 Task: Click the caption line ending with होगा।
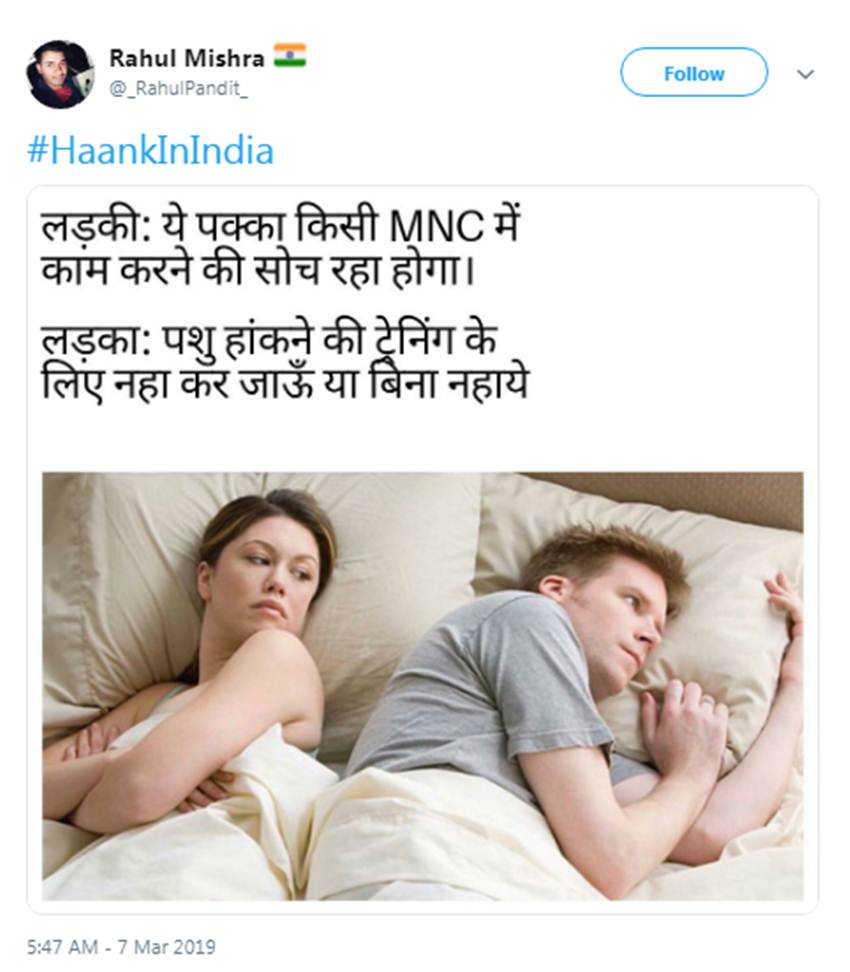pyautogui.click(x=258, y=271)
